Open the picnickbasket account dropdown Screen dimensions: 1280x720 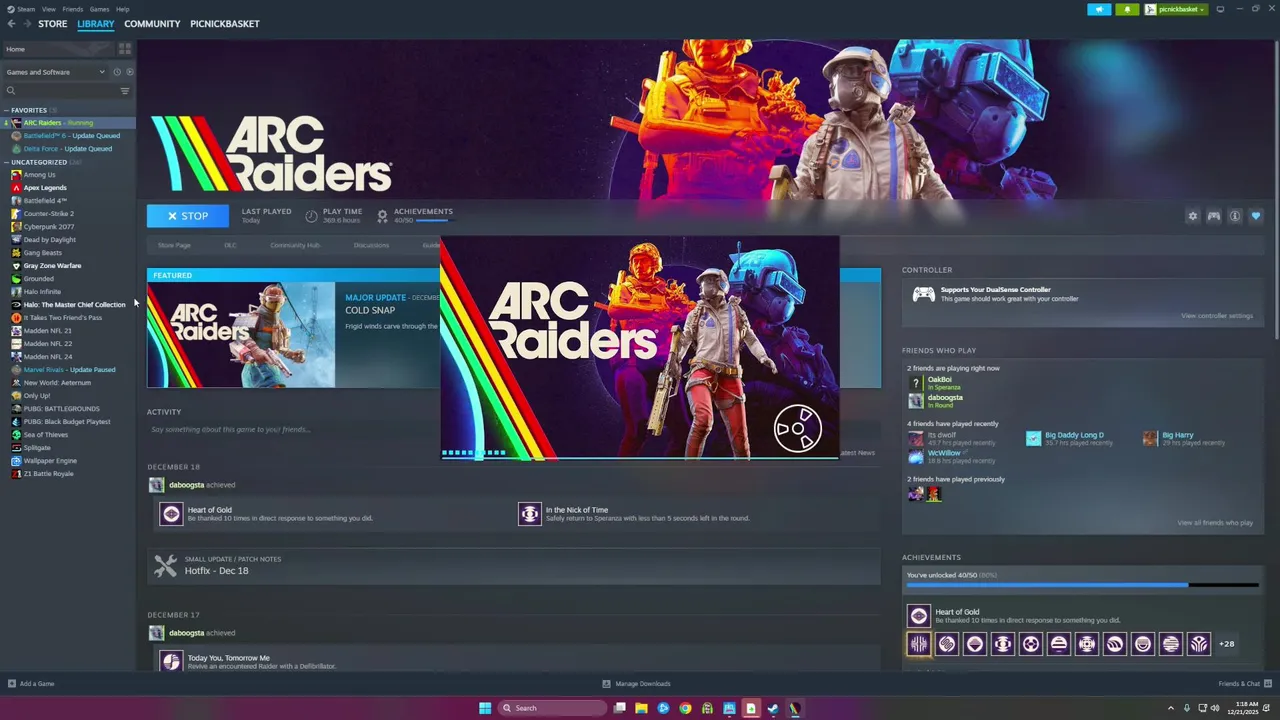[1176, 9]
